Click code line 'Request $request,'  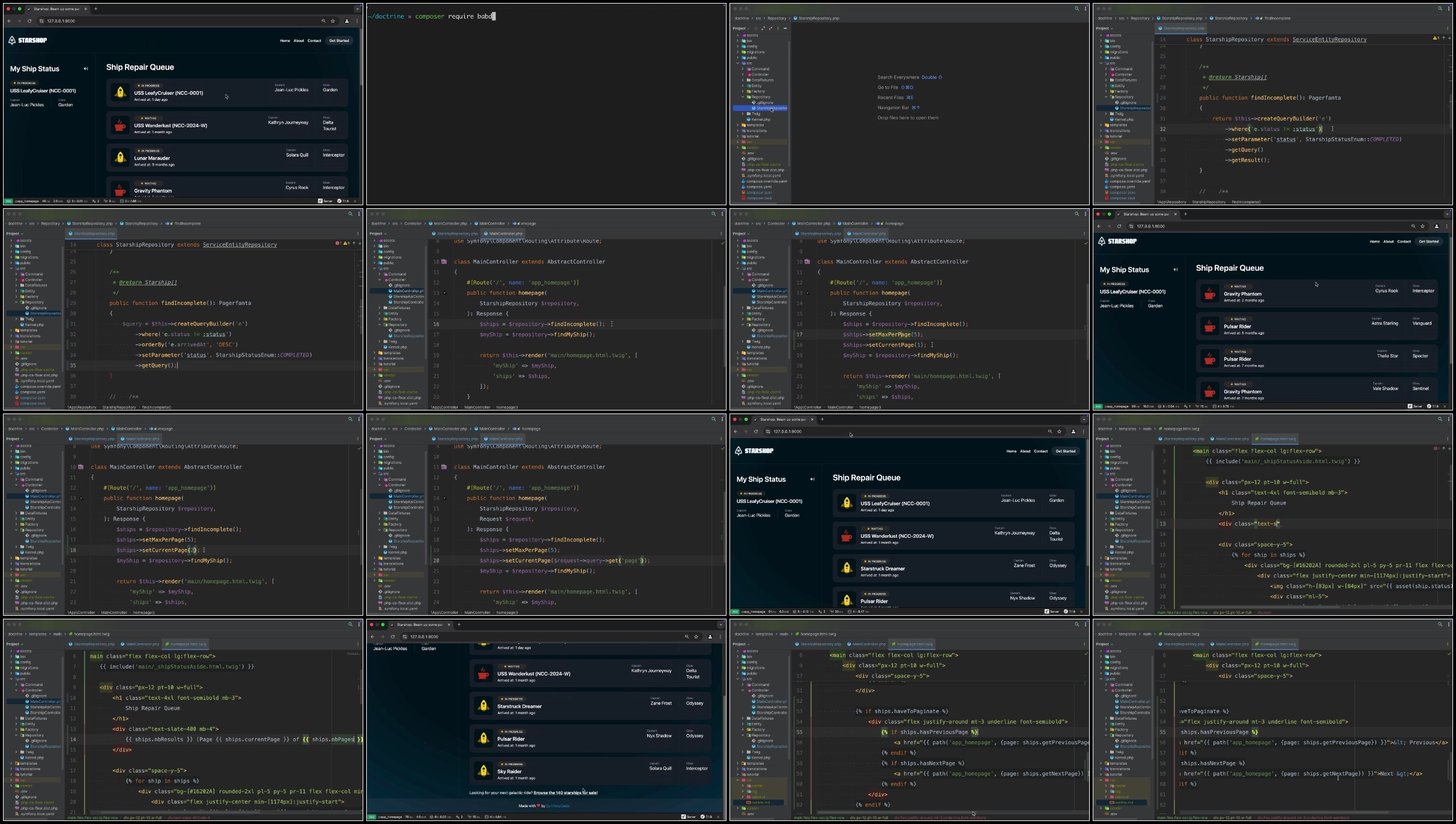(x=506, y=519)
